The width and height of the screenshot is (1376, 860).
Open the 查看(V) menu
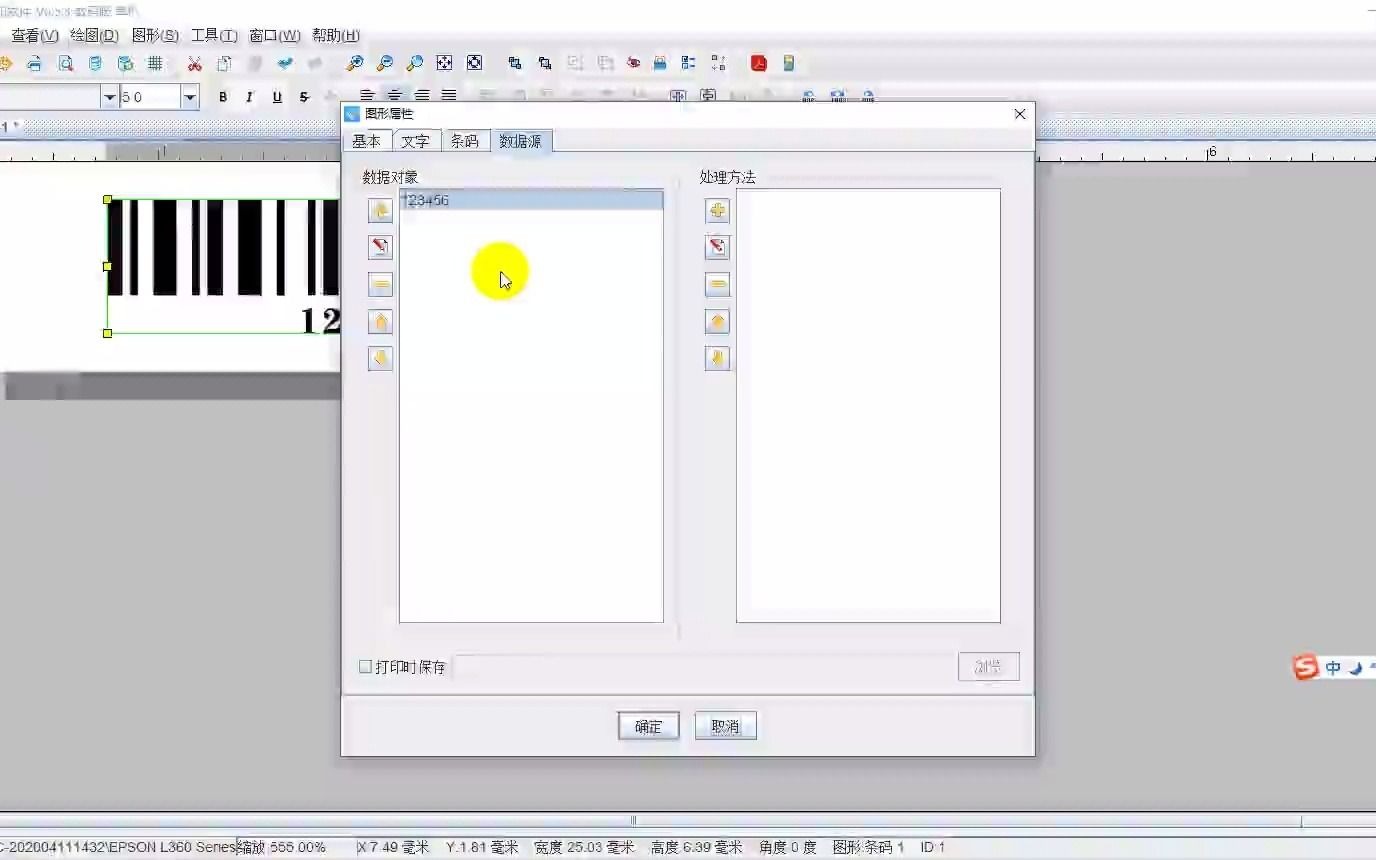click(x=35, y=35)
